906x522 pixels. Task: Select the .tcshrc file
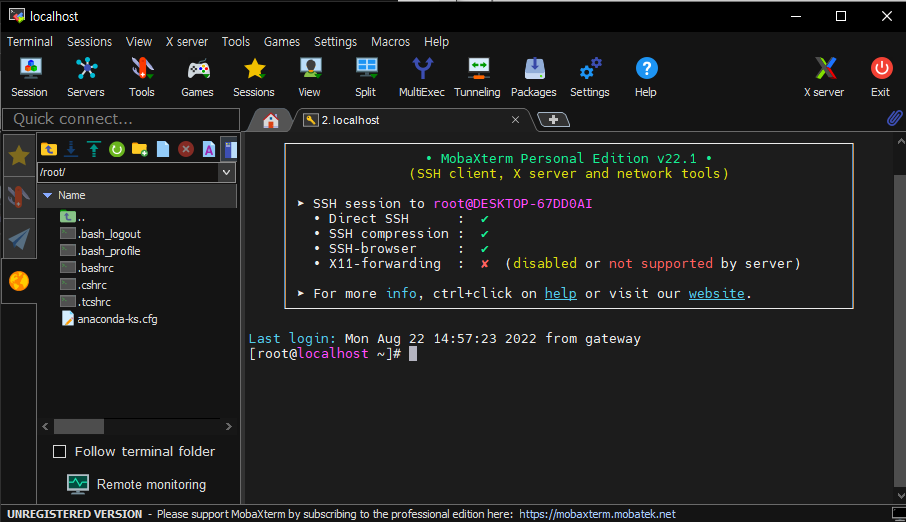coord(86,302)
